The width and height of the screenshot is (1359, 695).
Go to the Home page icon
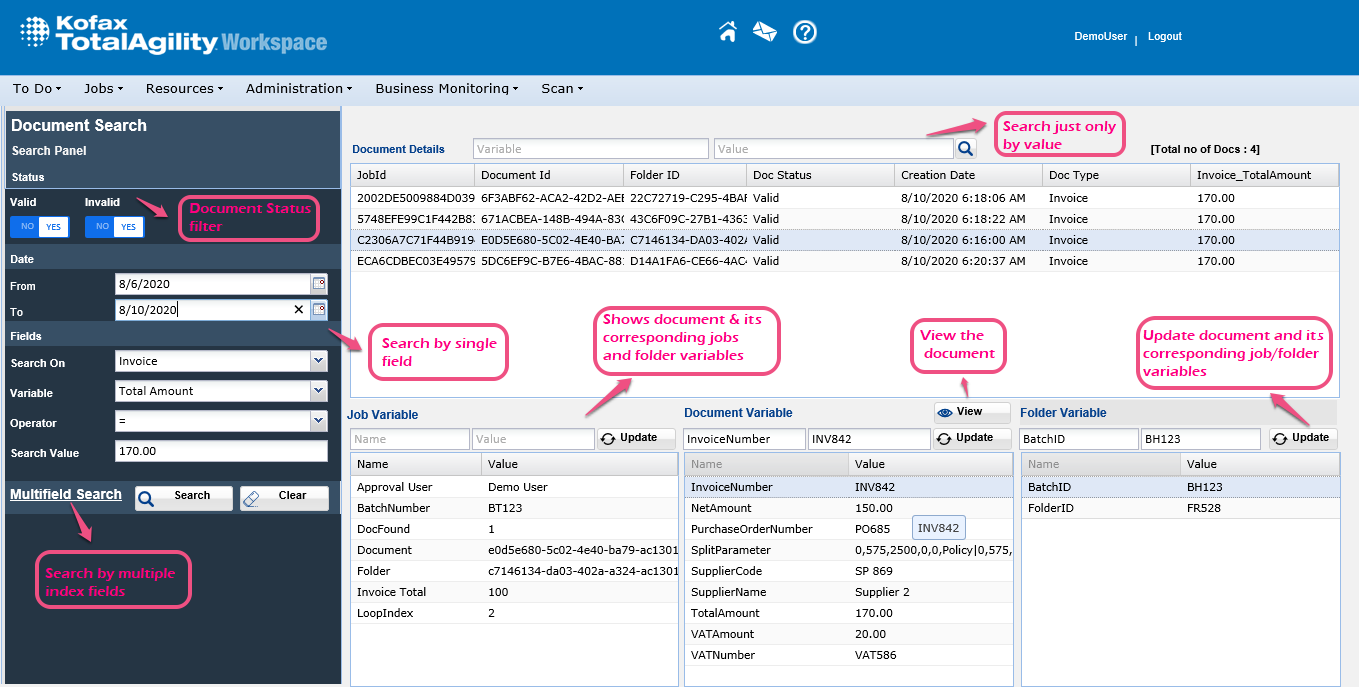click(728, 32)
